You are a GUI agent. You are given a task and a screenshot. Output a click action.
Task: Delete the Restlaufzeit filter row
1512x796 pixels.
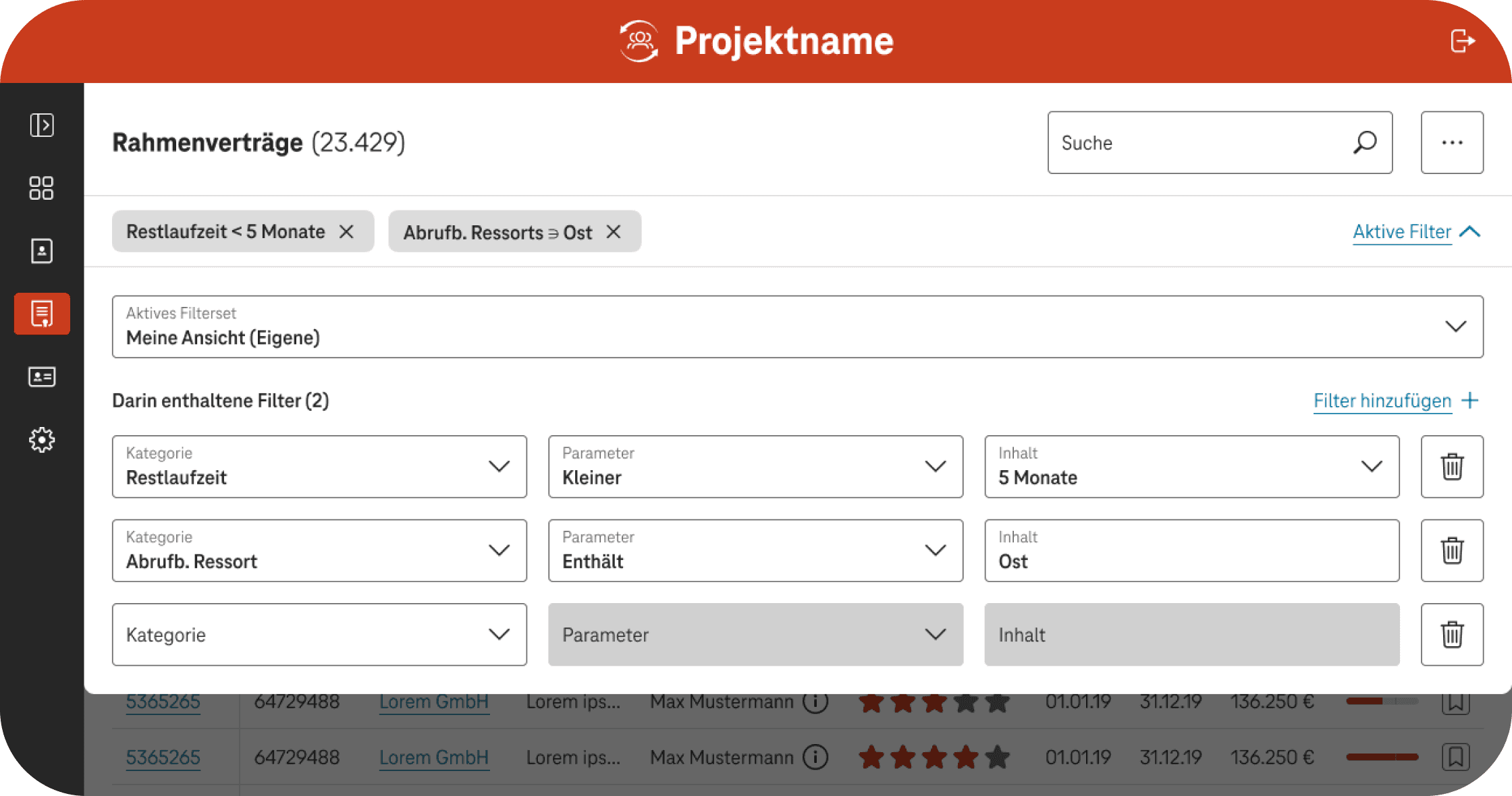[1452, 467]
